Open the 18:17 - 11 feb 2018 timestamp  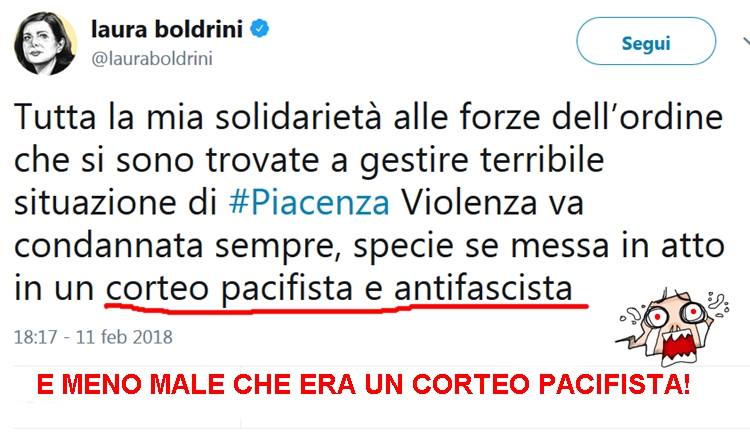[93, 337]
